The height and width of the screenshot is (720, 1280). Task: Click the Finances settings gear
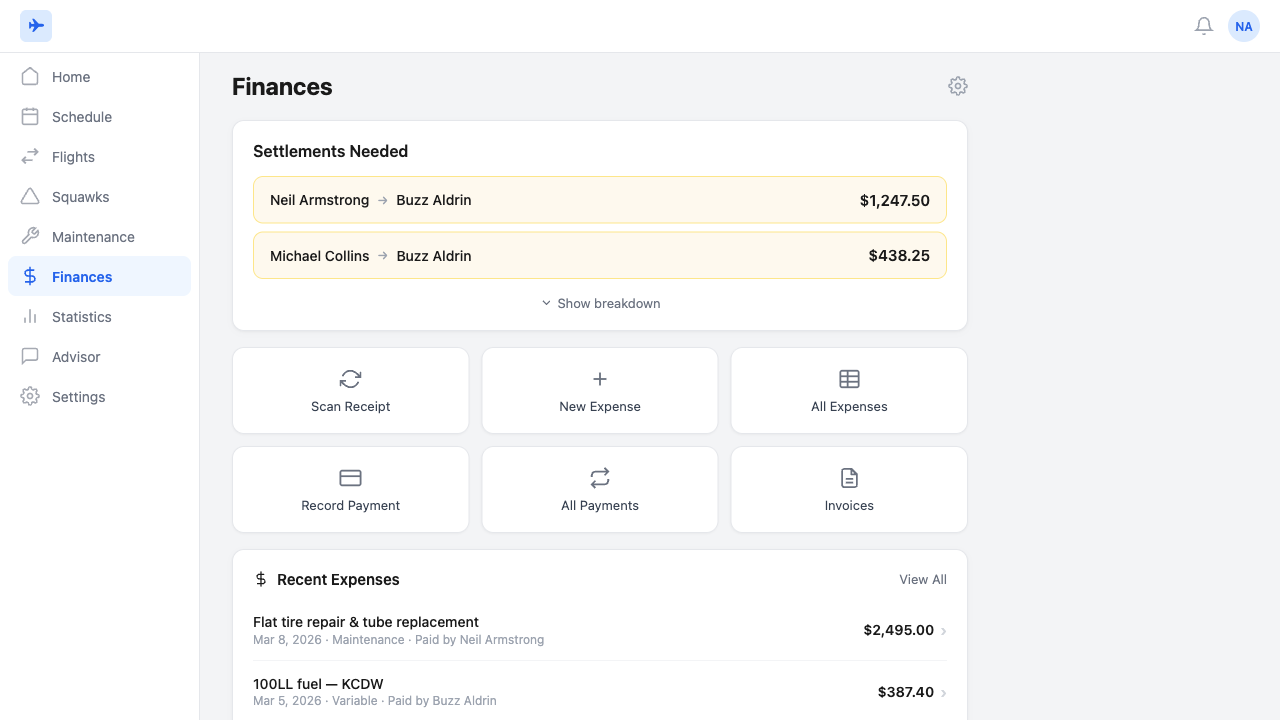coord(957,86)
